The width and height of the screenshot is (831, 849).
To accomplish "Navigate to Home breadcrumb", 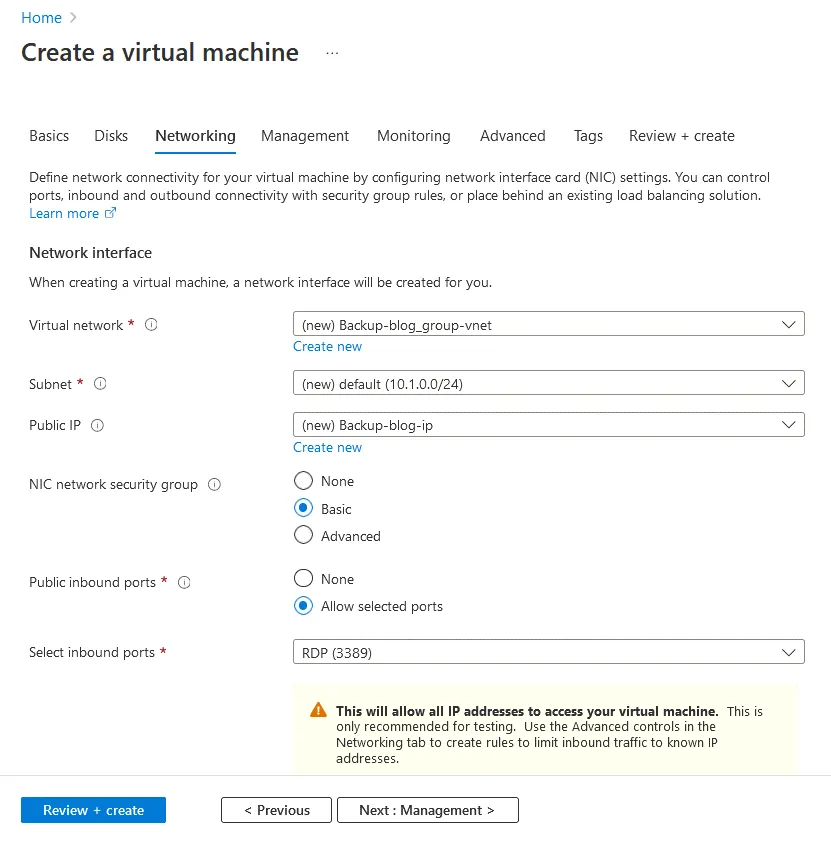I will click(41, 18).
